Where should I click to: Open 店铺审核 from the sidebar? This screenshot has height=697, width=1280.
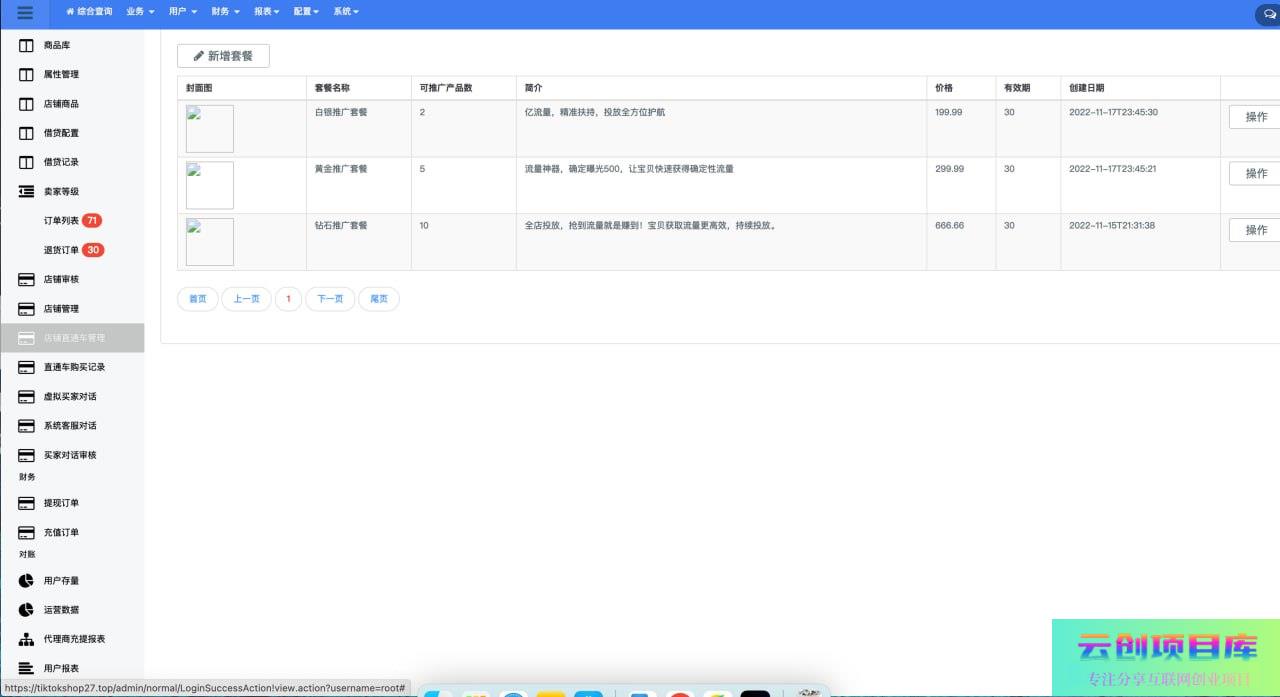tap(60, 280)
